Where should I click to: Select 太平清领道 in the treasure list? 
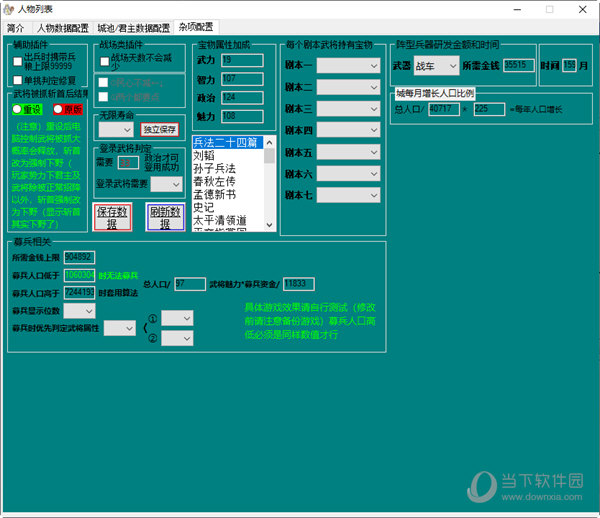(228, 220)
